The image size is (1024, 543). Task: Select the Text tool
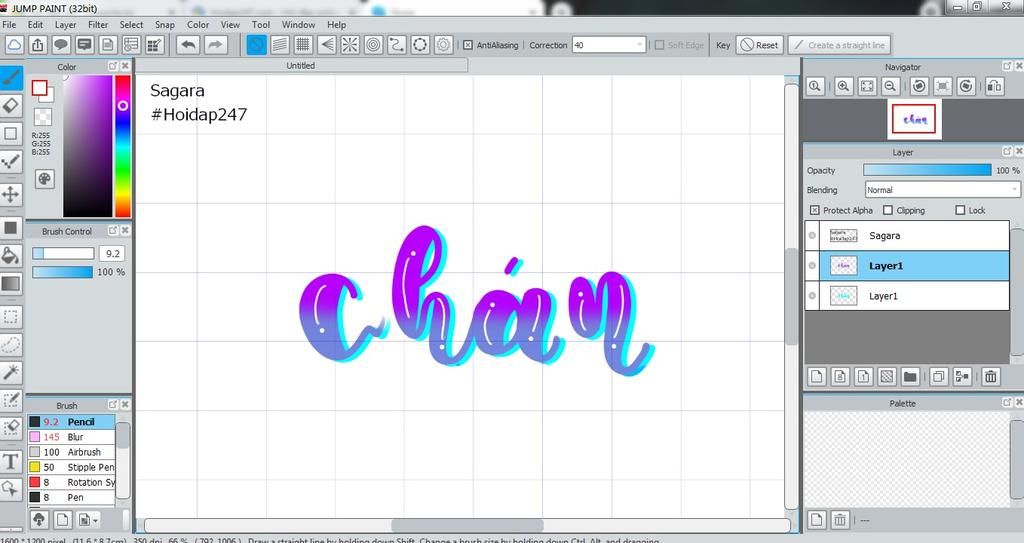pyautogui.click(x=11, y=461)
